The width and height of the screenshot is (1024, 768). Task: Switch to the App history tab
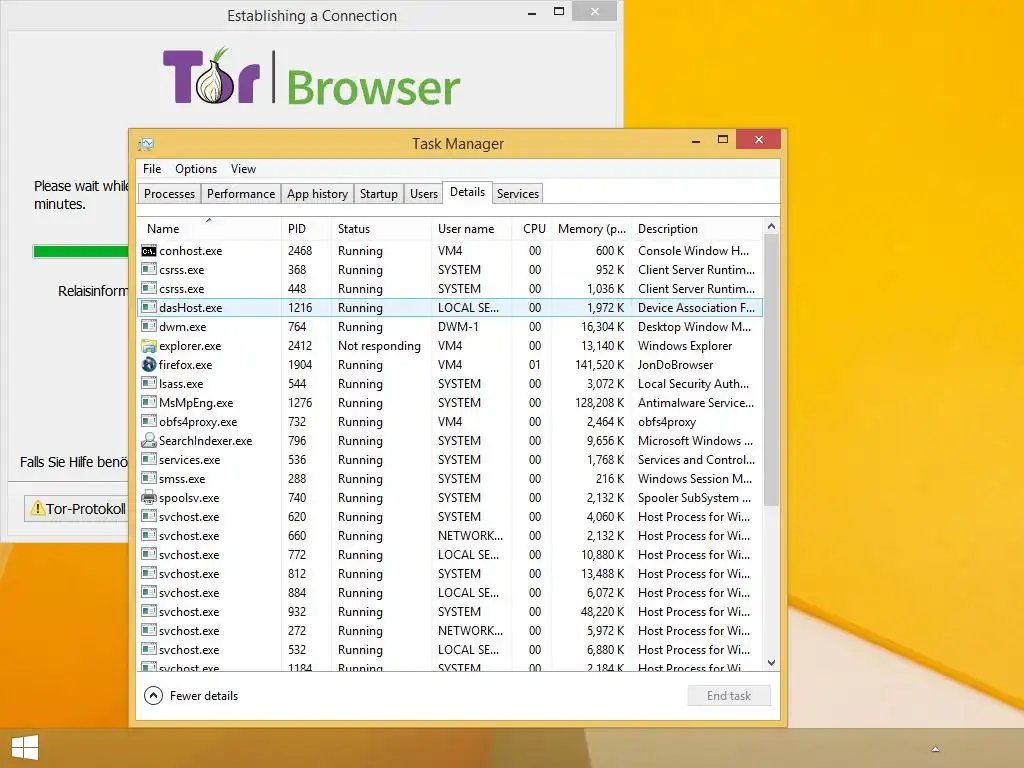point(317,194)
